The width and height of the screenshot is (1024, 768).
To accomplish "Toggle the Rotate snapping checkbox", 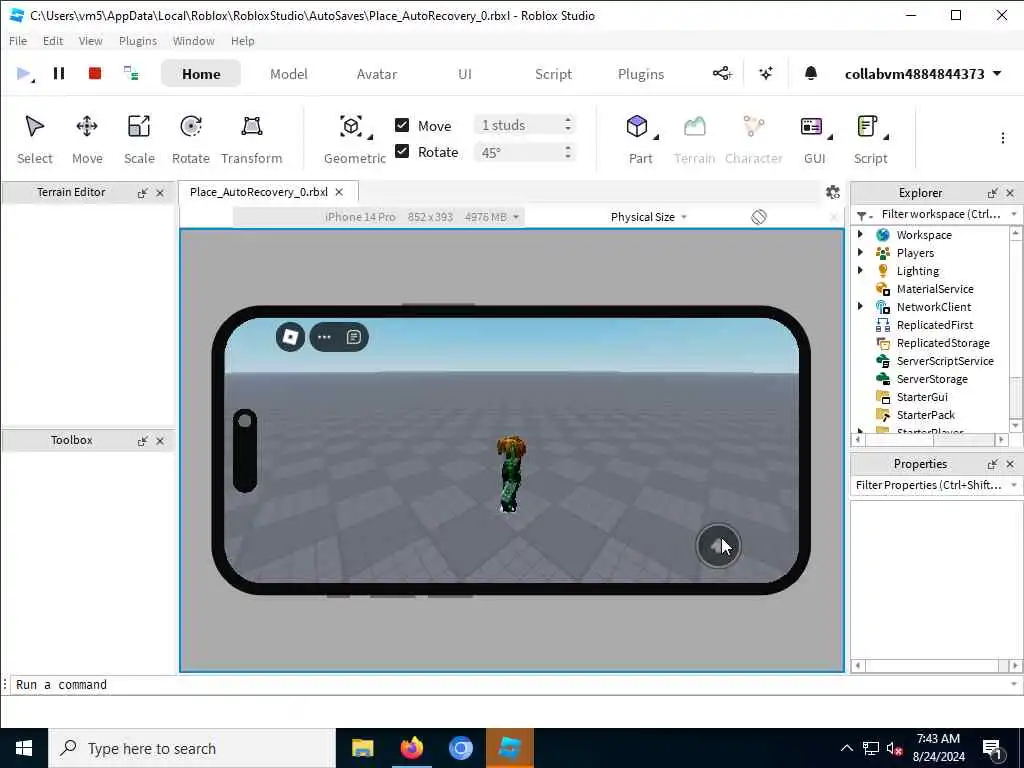I will [402, 152].
